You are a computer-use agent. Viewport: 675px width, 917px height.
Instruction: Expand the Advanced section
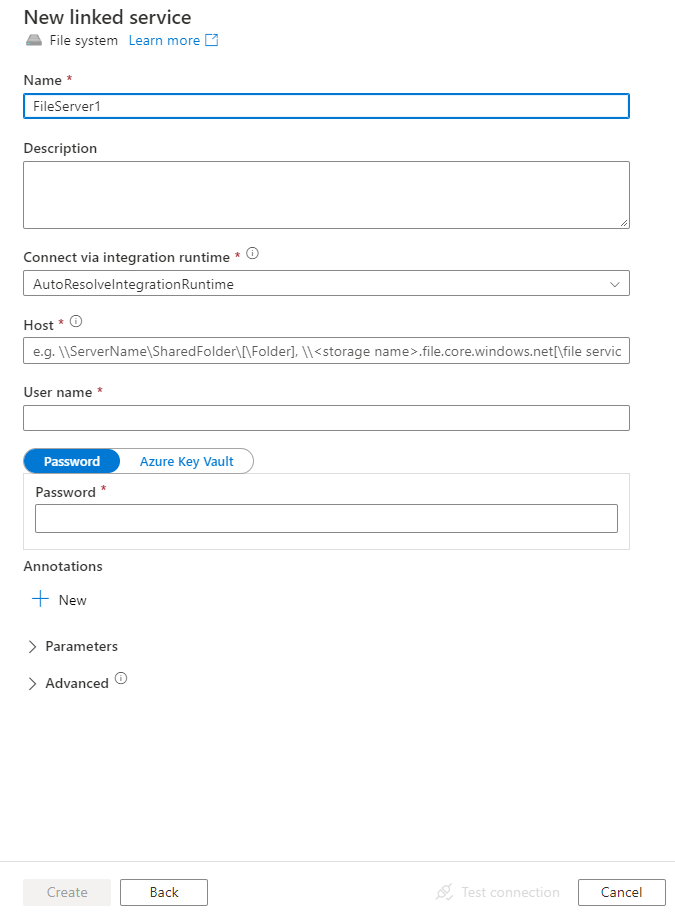click(70, 682)
